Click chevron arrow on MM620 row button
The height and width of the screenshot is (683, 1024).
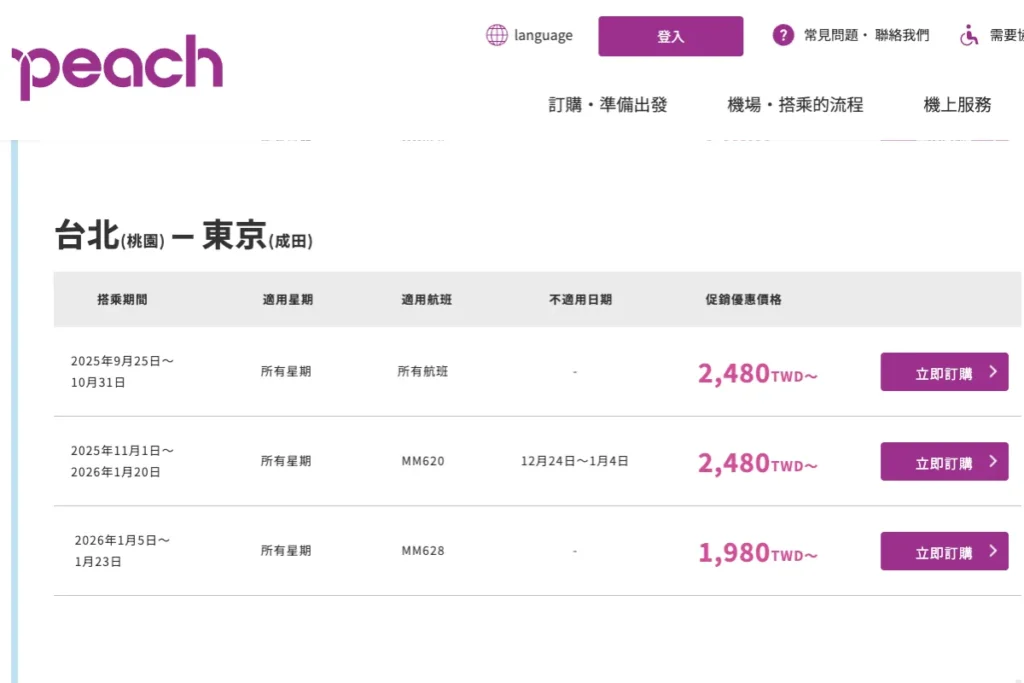(993, 461)
